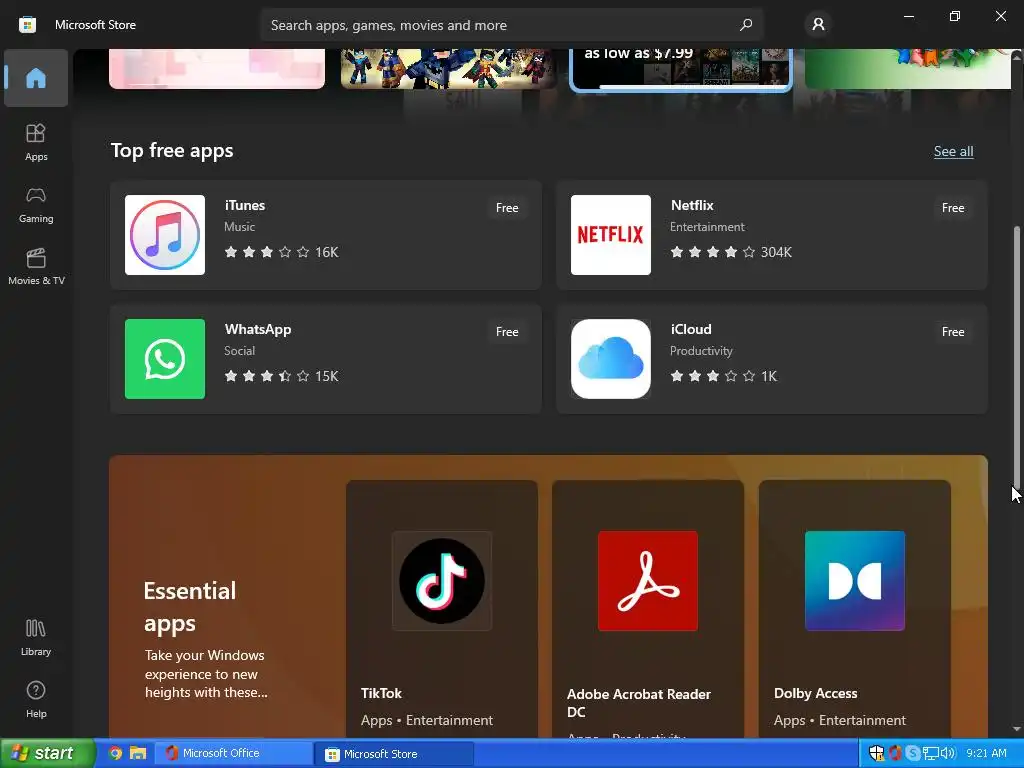Open the Adobe Acrobat Reader icon

[648, 581]
